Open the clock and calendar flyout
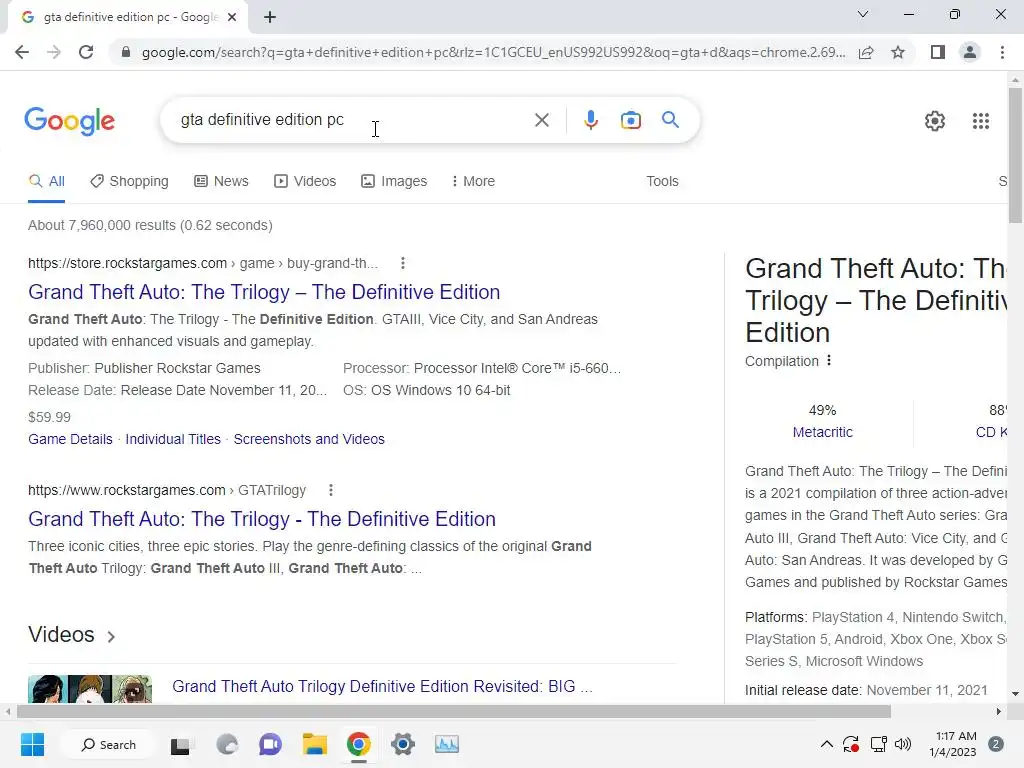Viewport: 1024px width, 768px height. coord(953,744)
